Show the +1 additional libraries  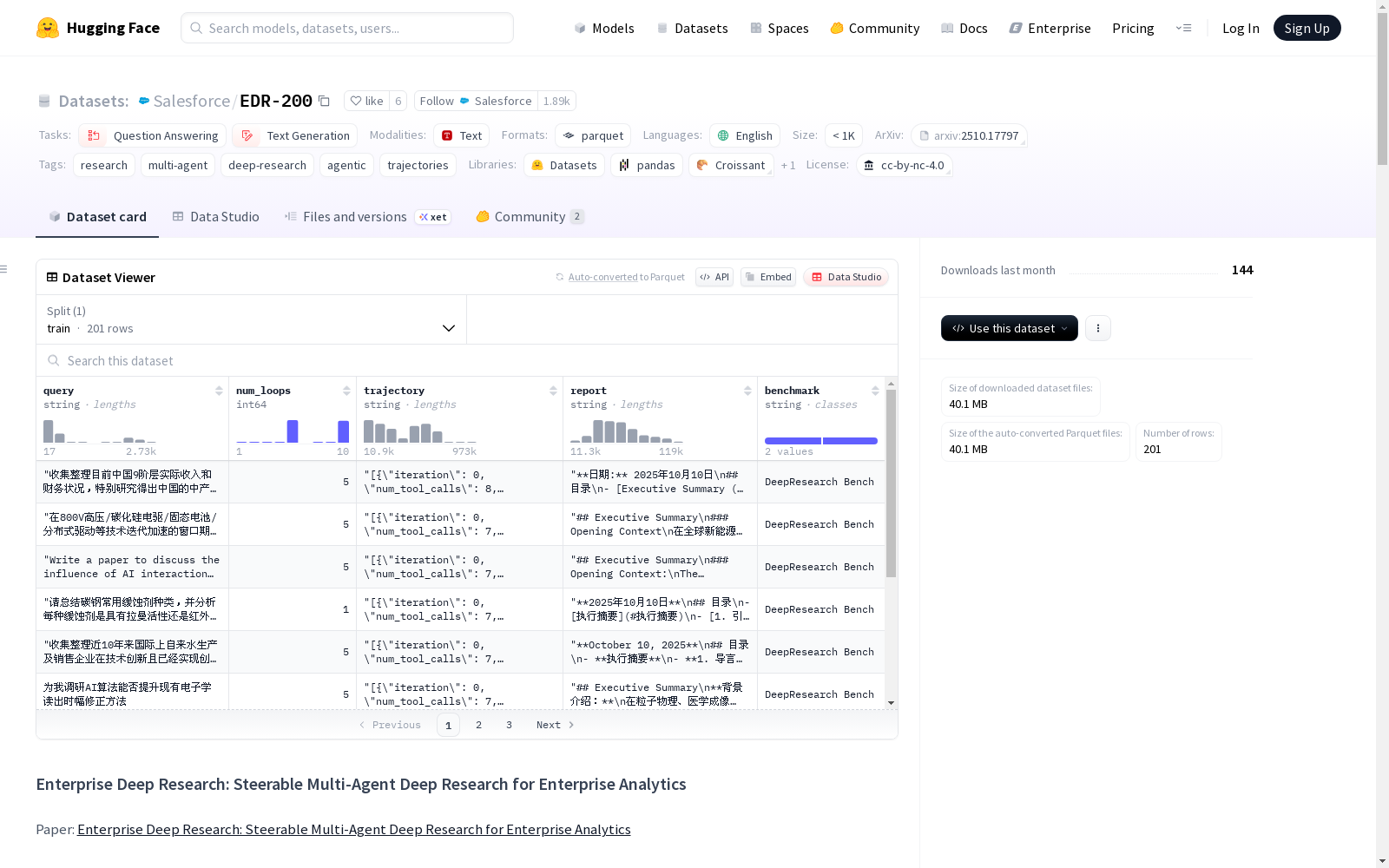788,165
